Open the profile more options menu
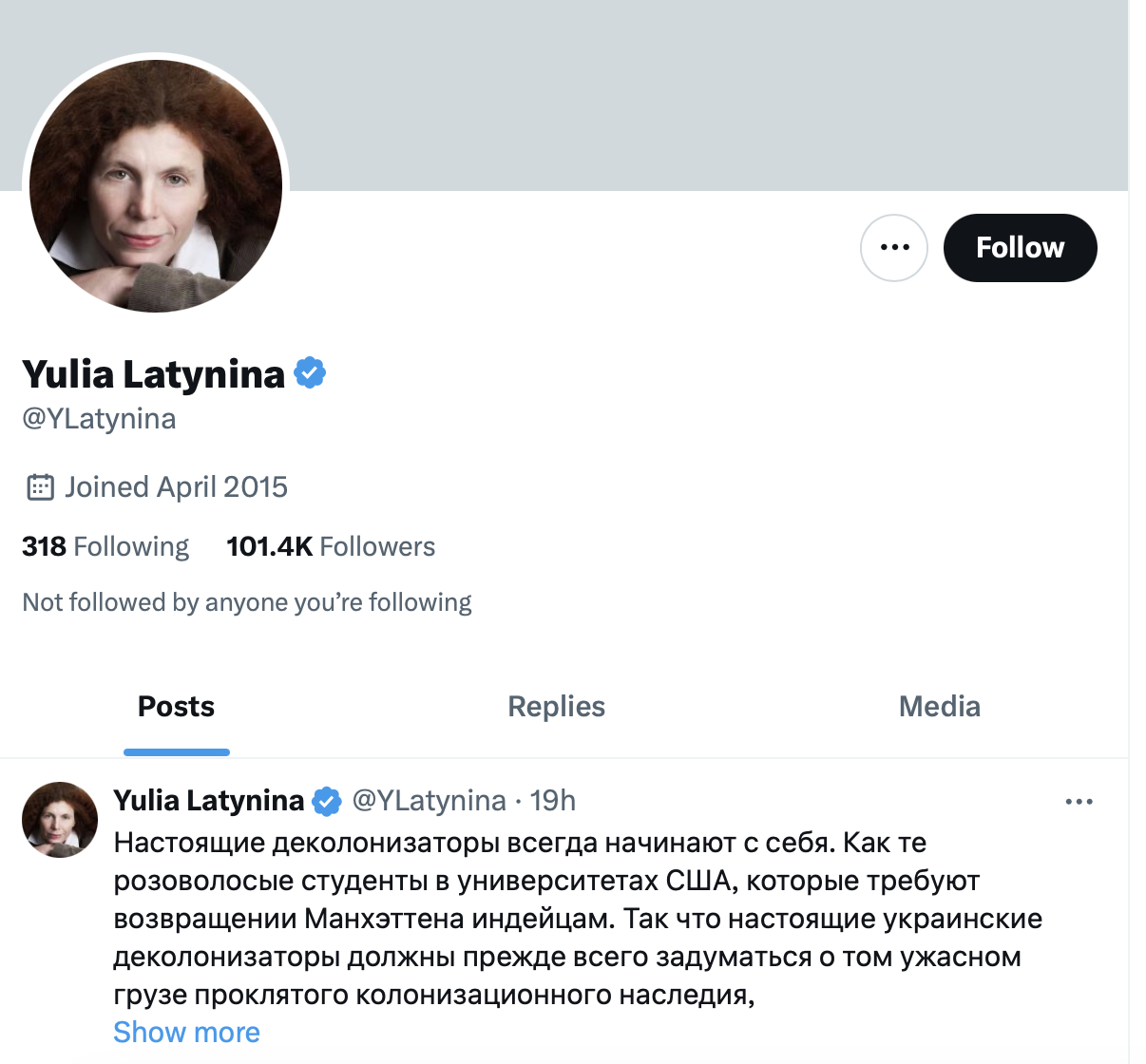Screen dimensions: 1146x1064 click(x=893, y=248)
